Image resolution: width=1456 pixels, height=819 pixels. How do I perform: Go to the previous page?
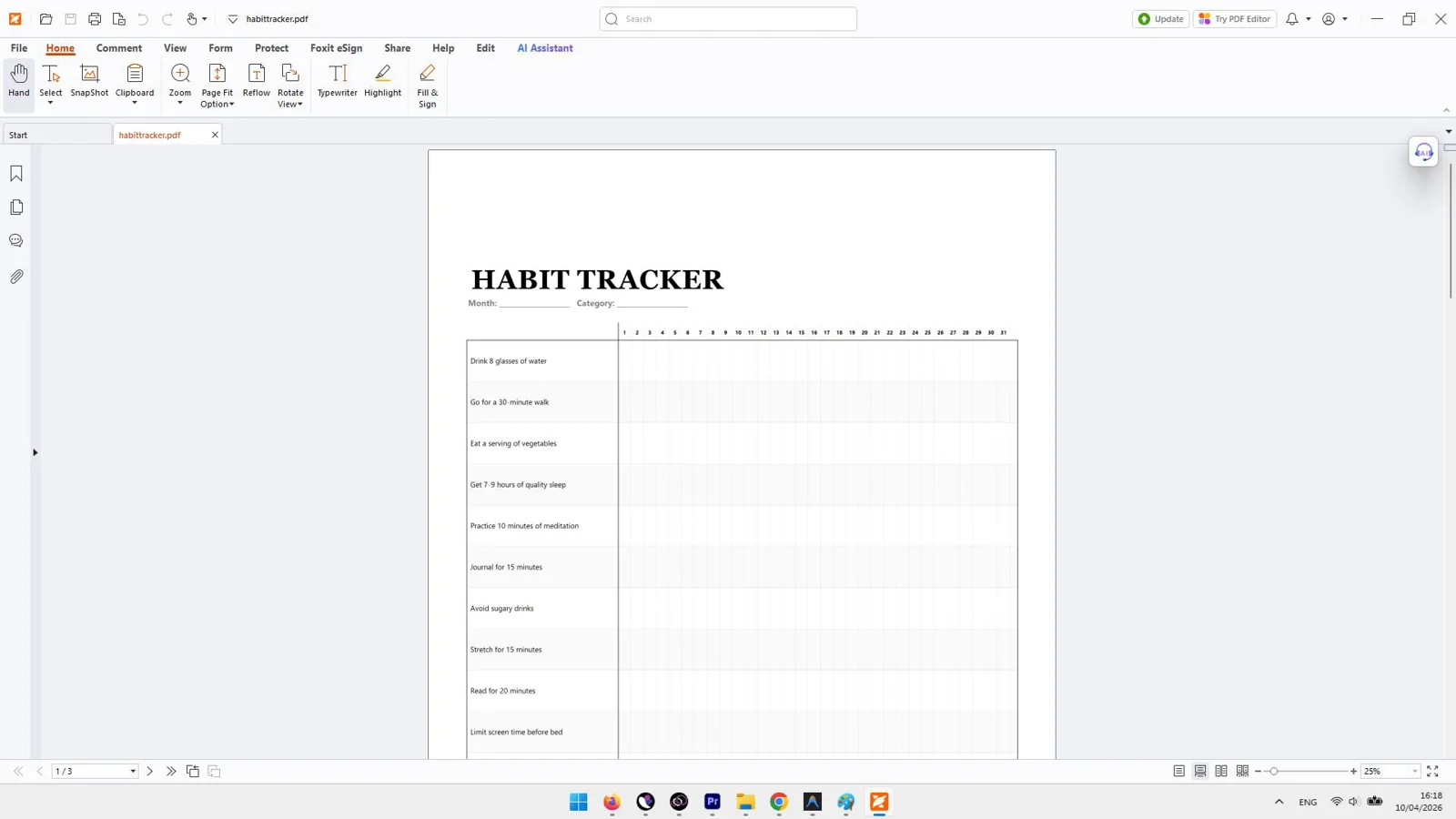40,772
